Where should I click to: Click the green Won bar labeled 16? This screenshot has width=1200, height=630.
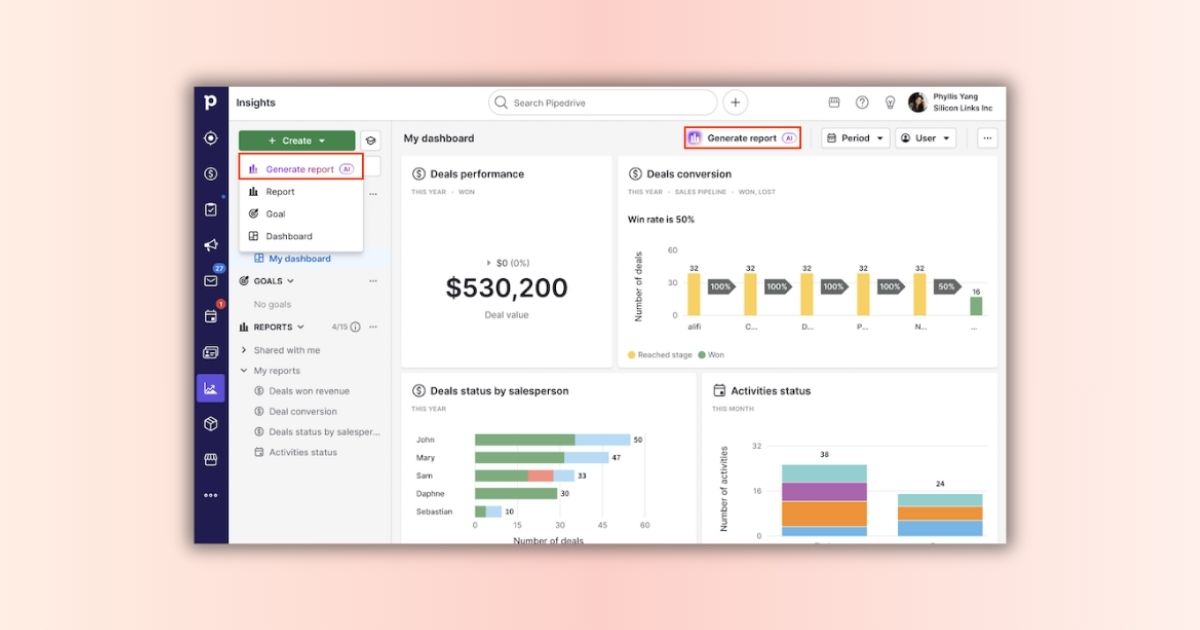pyautogui.click(x=976, y=306)
